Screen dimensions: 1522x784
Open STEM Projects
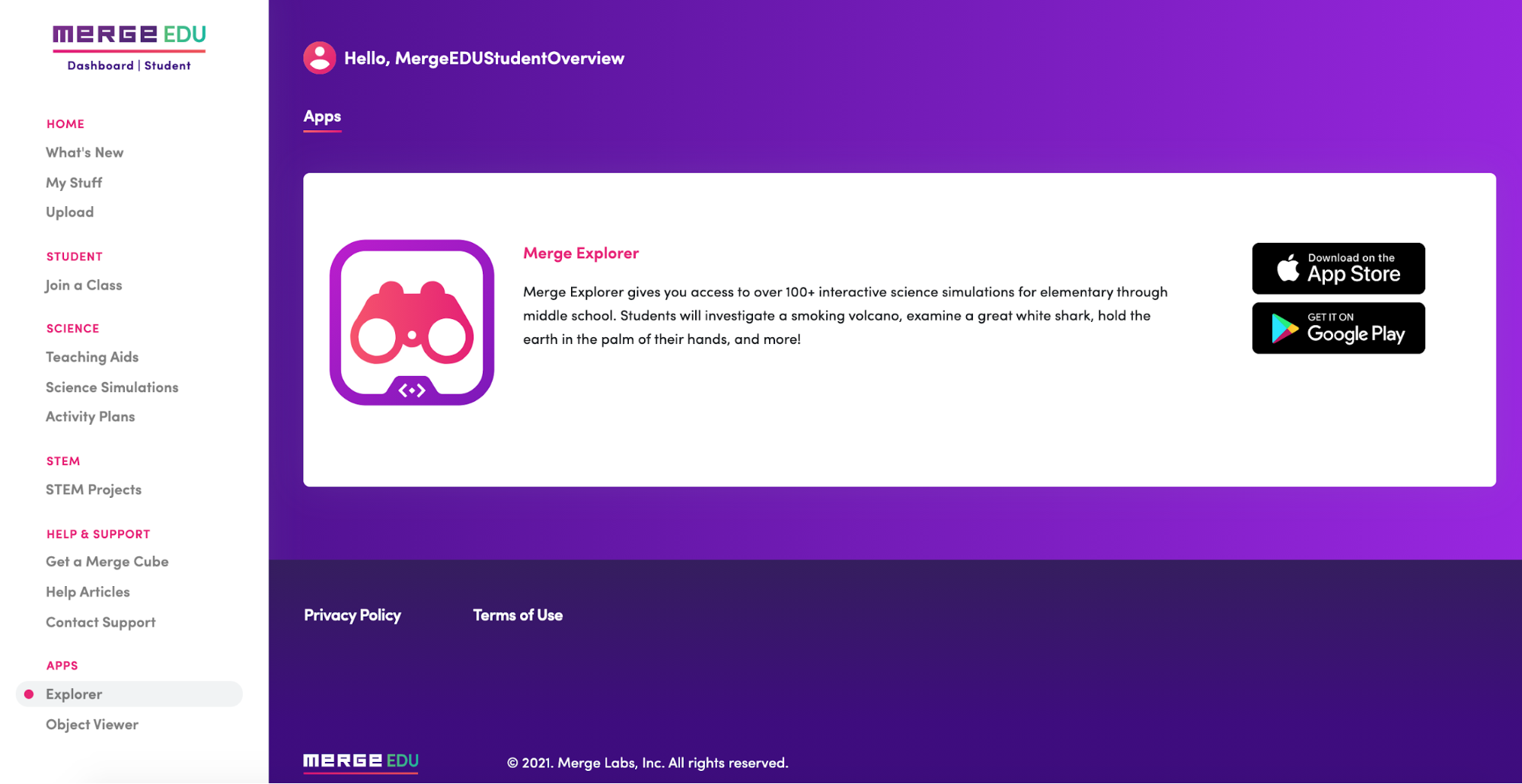click(93, 489)
